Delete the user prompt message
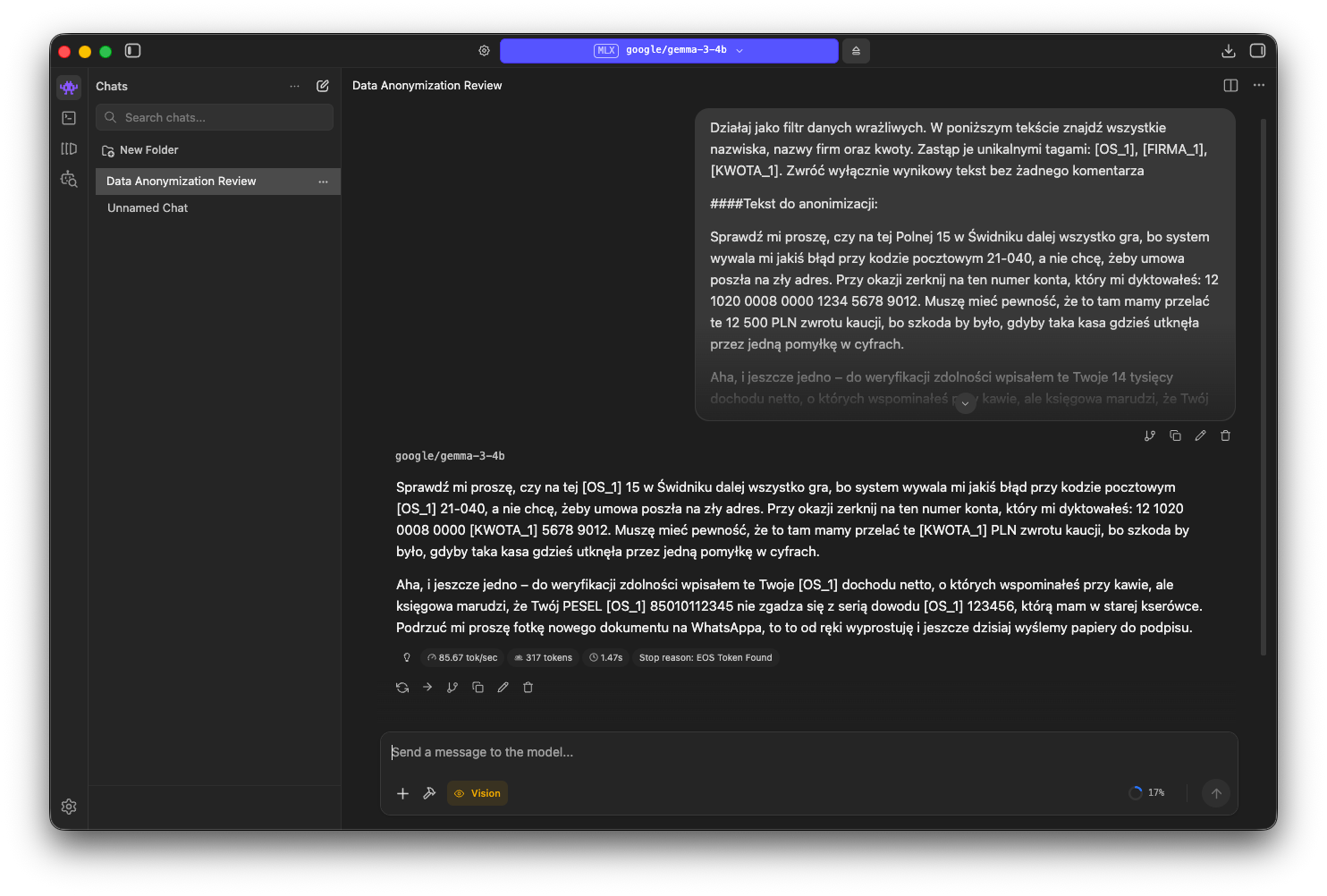1327x896 pixels. tap(1225, 435)
